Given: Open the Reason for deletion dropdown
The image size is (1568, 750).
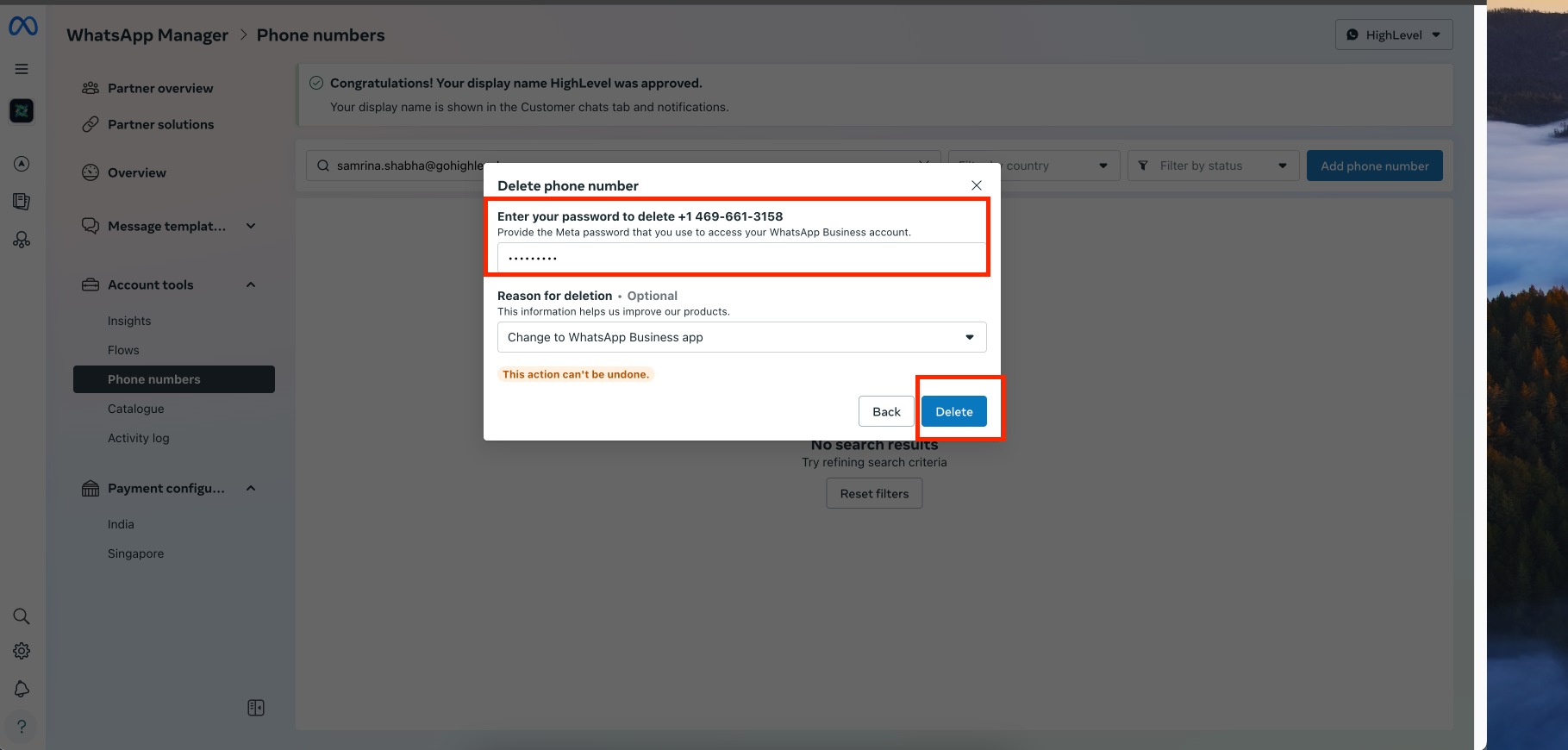Looking at the screenshot, I should point(742,337).
